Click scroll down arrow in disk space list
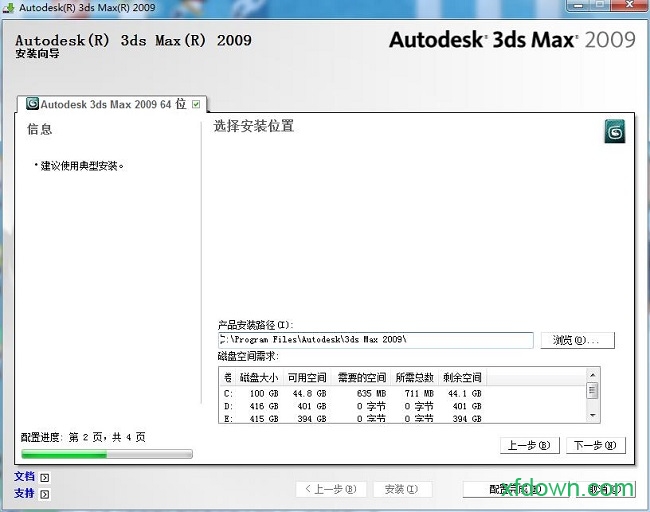This screenshot has height=512, width=650. [592, 416]
